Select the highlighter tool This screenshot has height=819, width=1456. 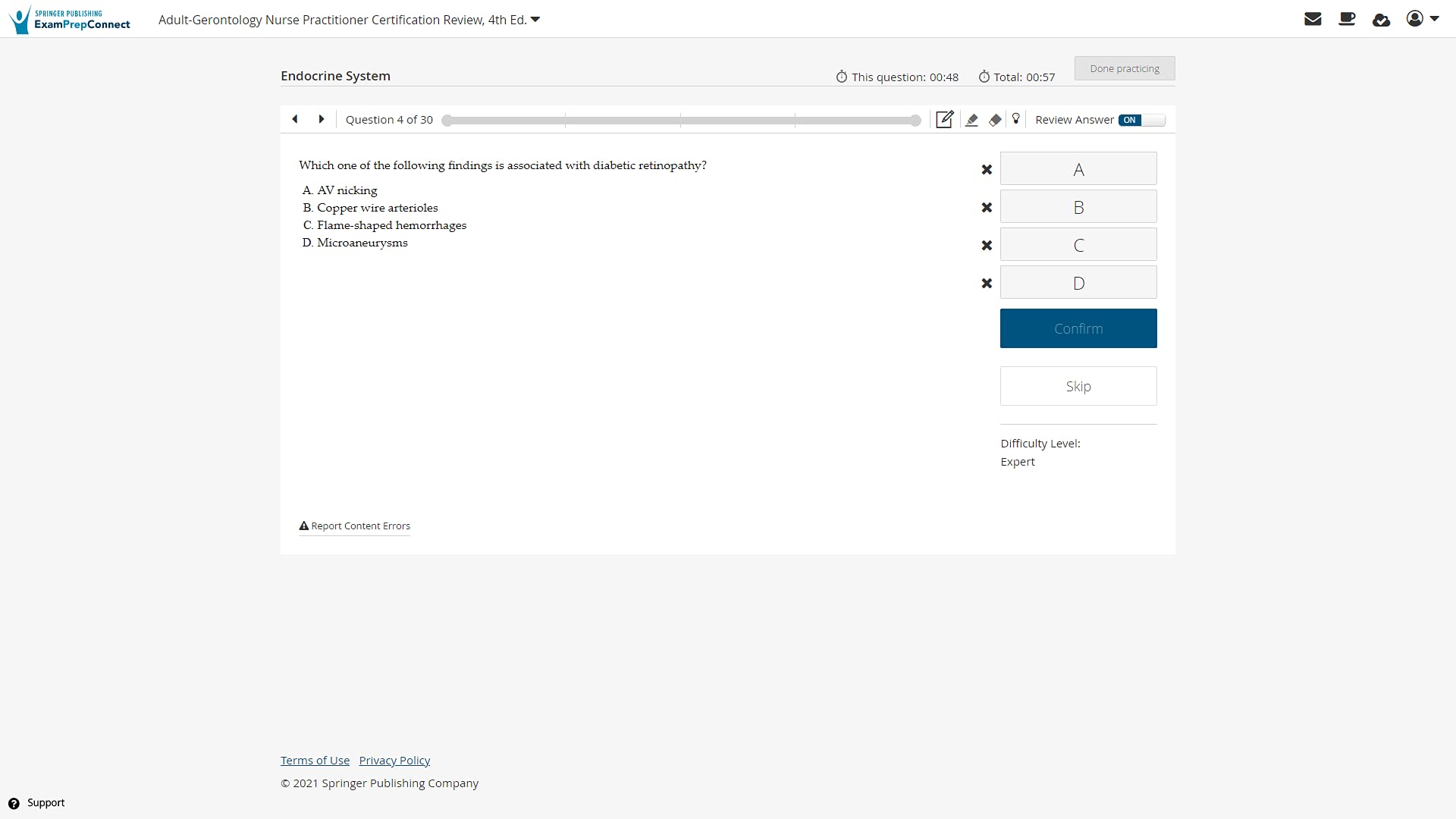(x=971, y=120)
